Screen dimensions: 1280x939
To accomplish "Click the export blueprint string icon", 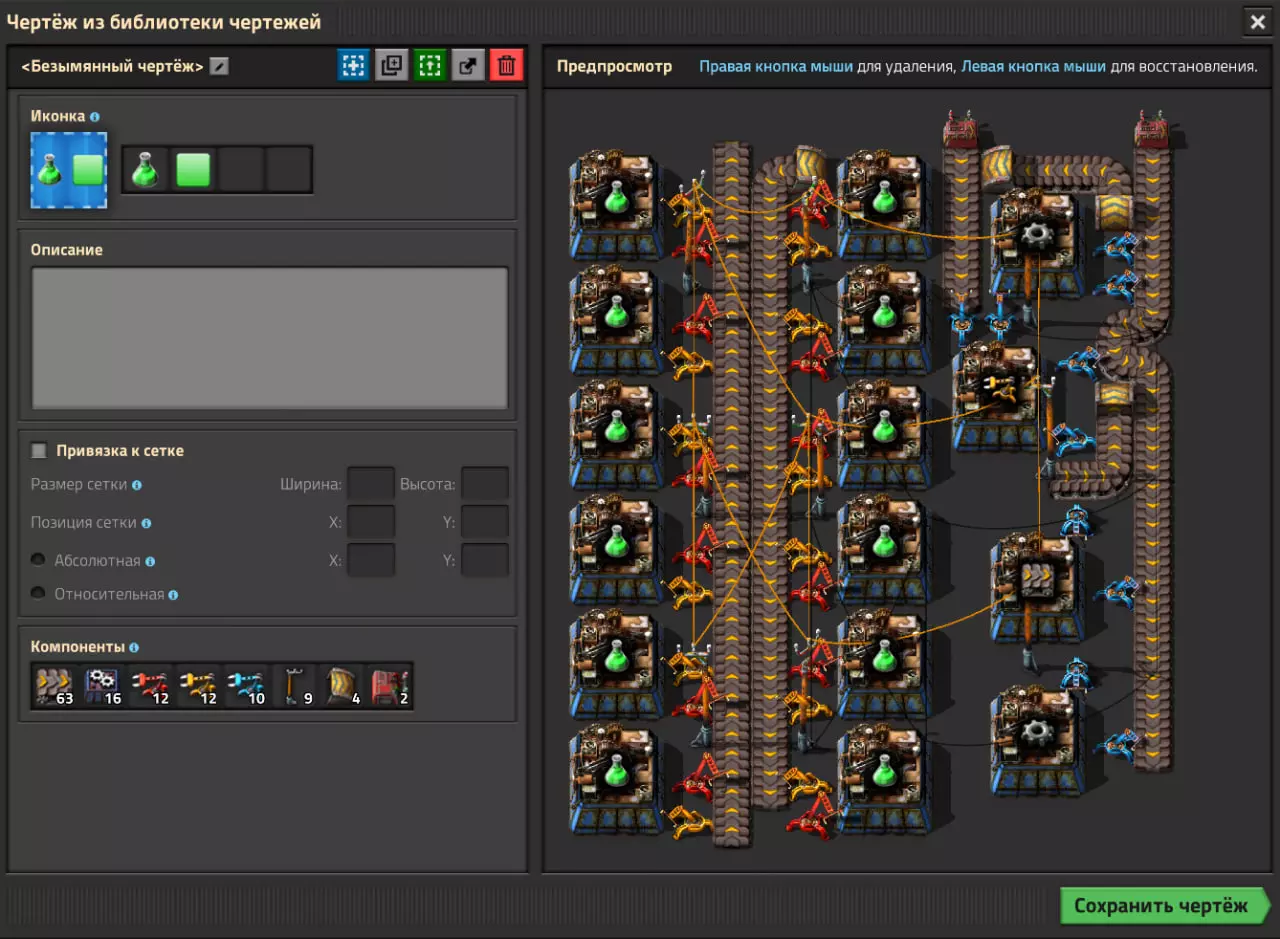I will pos(468,66).
